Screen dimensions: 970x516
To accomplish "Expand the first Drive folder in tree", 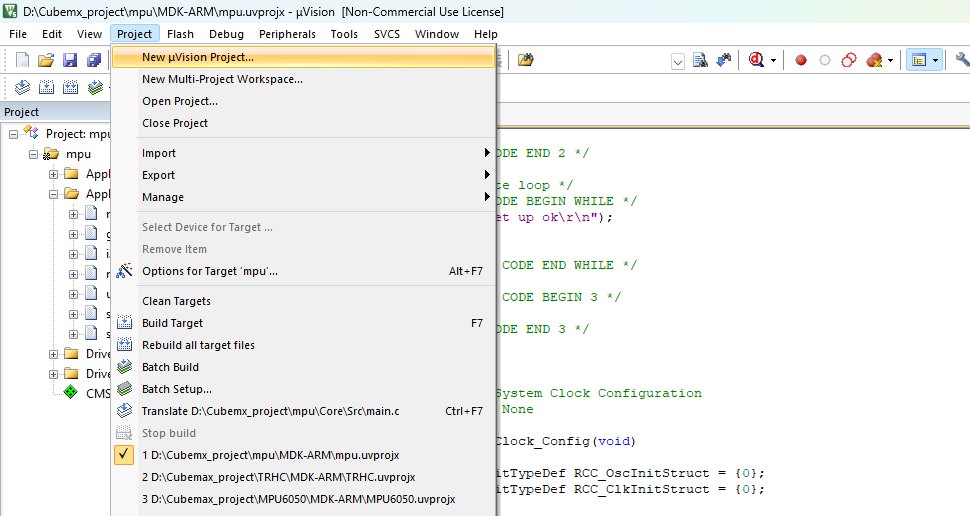I will coord(53,355).
